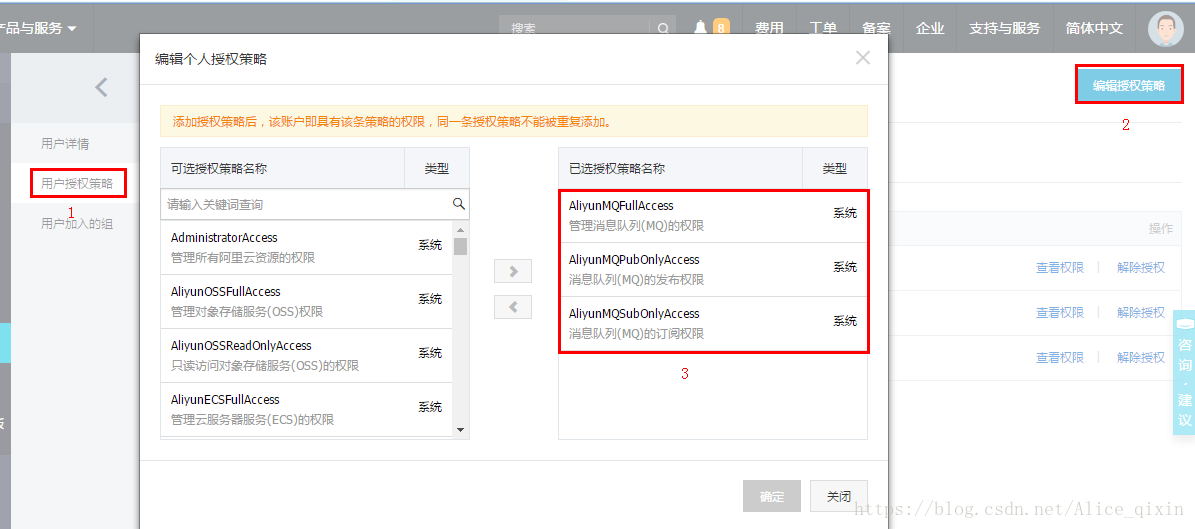Image resolution: width=1195 pixels, height=529 pixels.
Task: Click the notification count badge 8
Action: 721,29
